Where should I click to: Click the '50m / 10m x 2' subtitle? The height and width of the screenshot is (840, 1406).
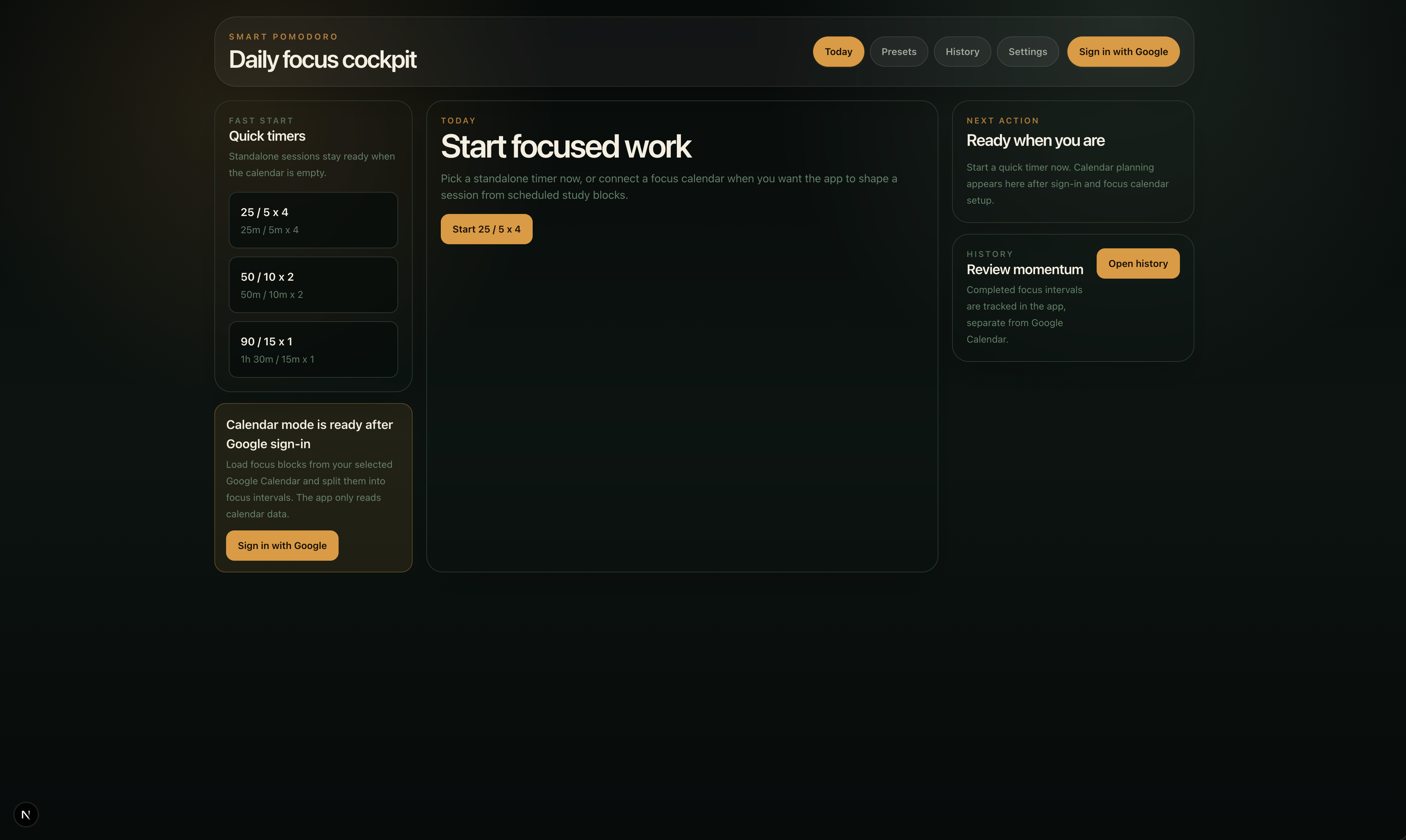pos(271,294)
